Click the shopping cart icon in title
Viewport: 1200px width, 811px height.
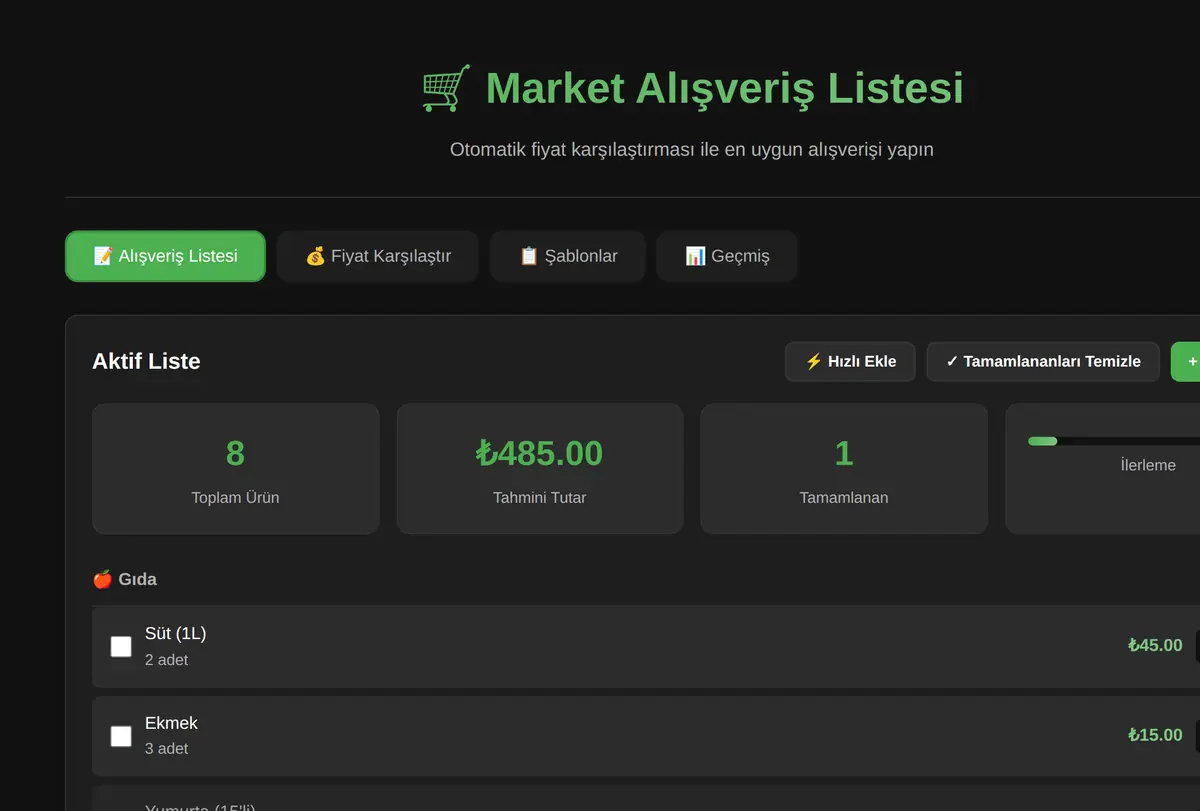[x=446, y=88]
